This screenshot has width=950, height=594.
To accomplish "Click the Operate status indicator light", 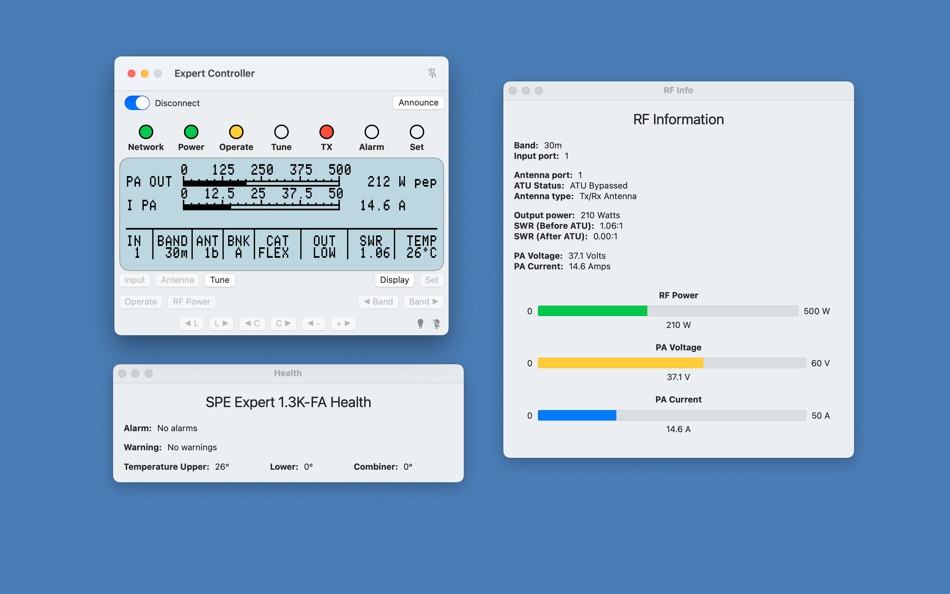I will [236, 130].
